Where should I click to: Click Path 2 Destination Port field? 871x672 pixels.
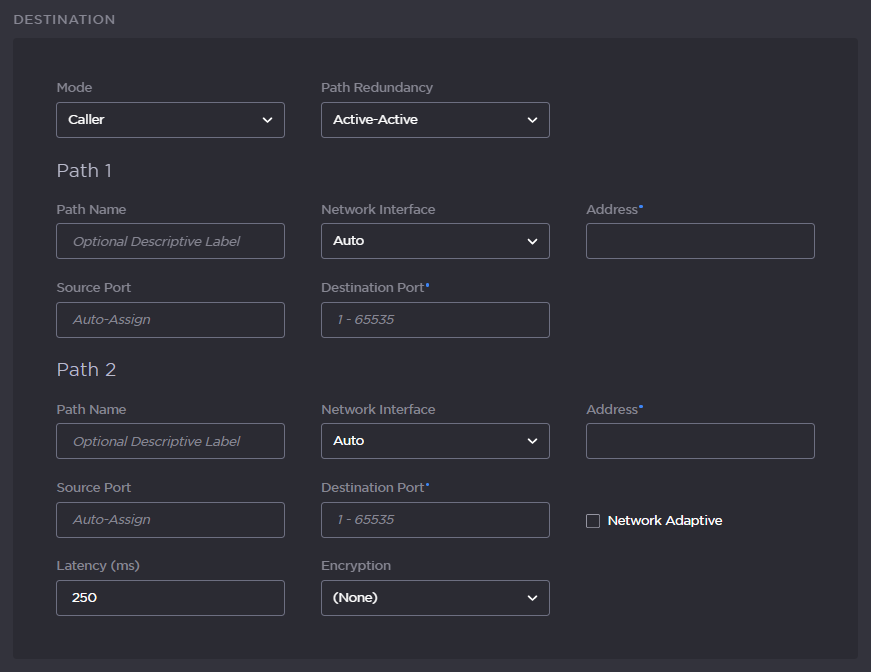tap(435, 519)
